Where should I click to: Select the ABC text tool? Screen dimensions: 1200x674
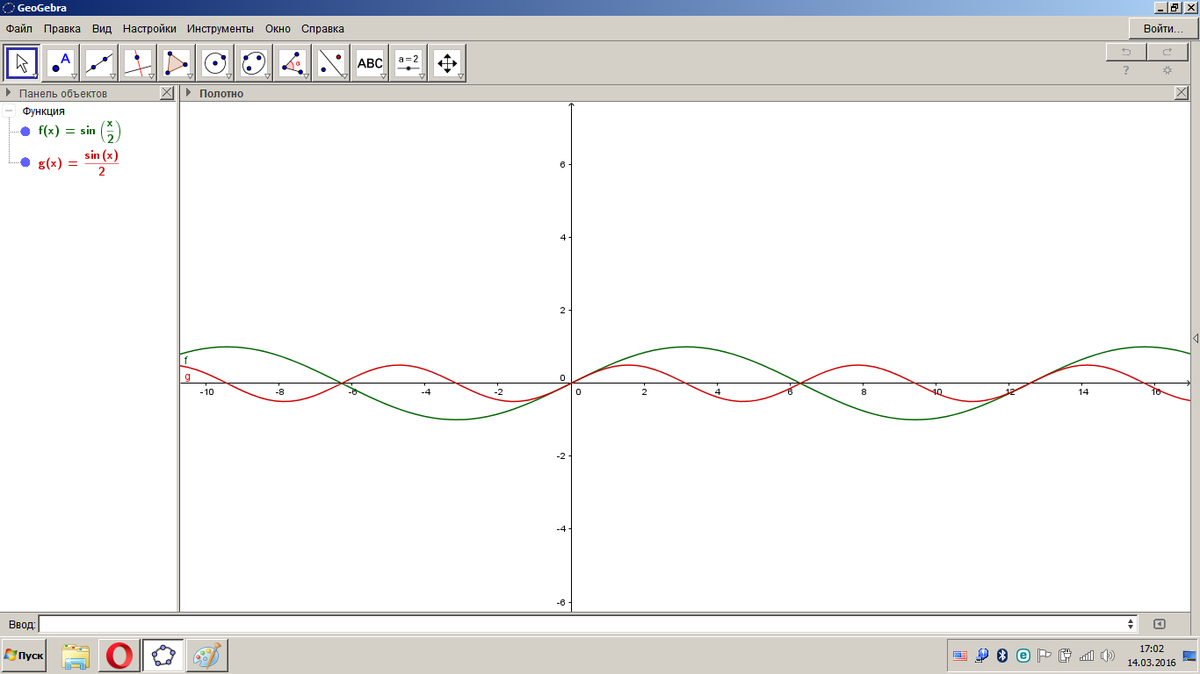[370, 63]
